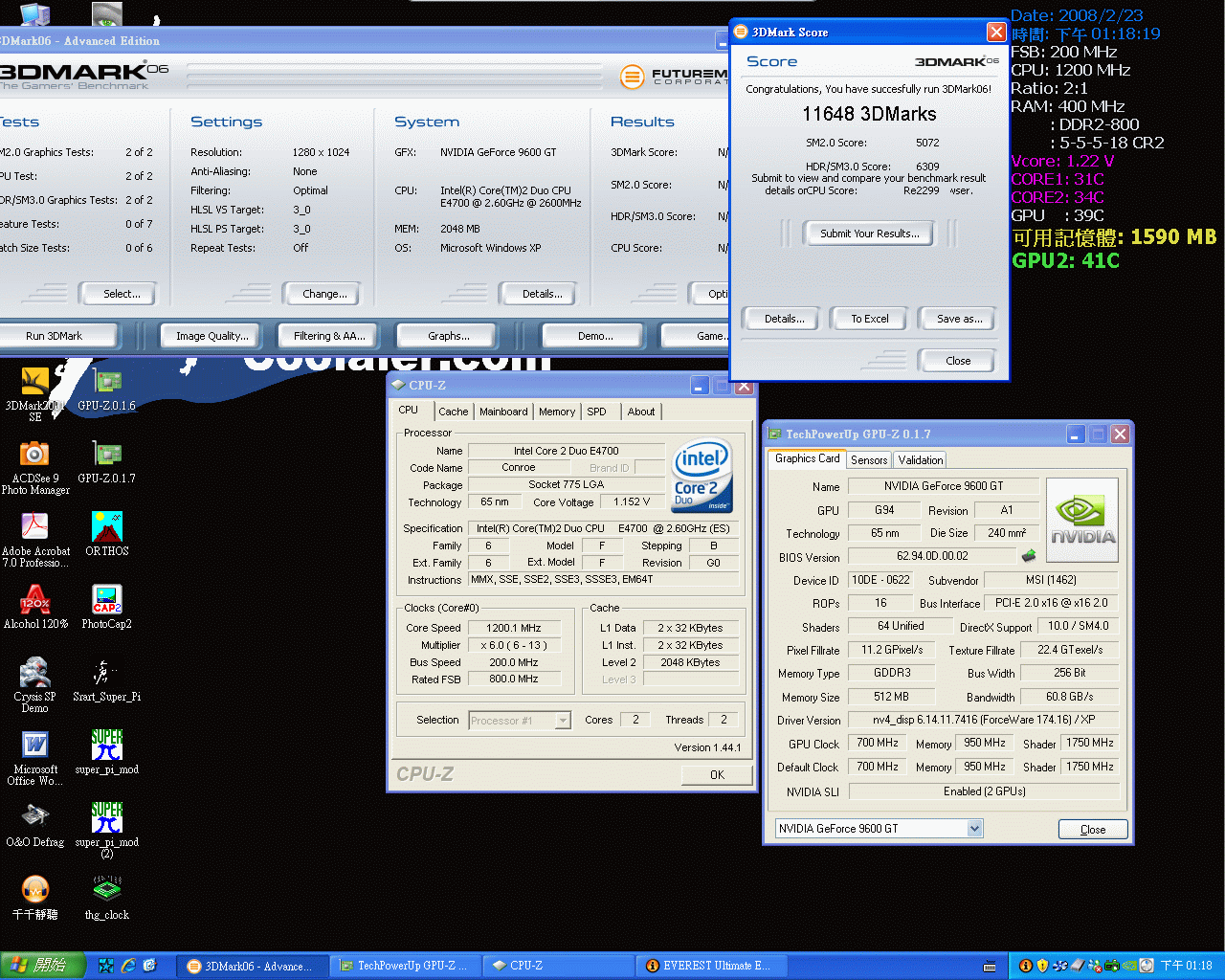Click Internet Explorer quick launch icon
Viewport: 1225px width, 980px height.
(x=128, y=966)
